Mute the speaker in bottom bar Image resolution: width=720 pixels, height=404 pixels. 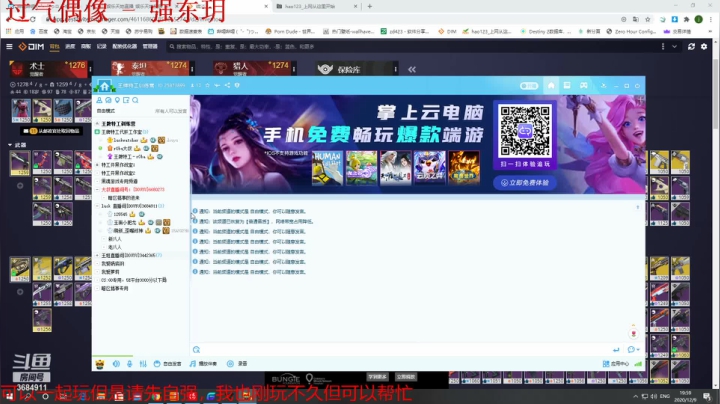(116, 364)
